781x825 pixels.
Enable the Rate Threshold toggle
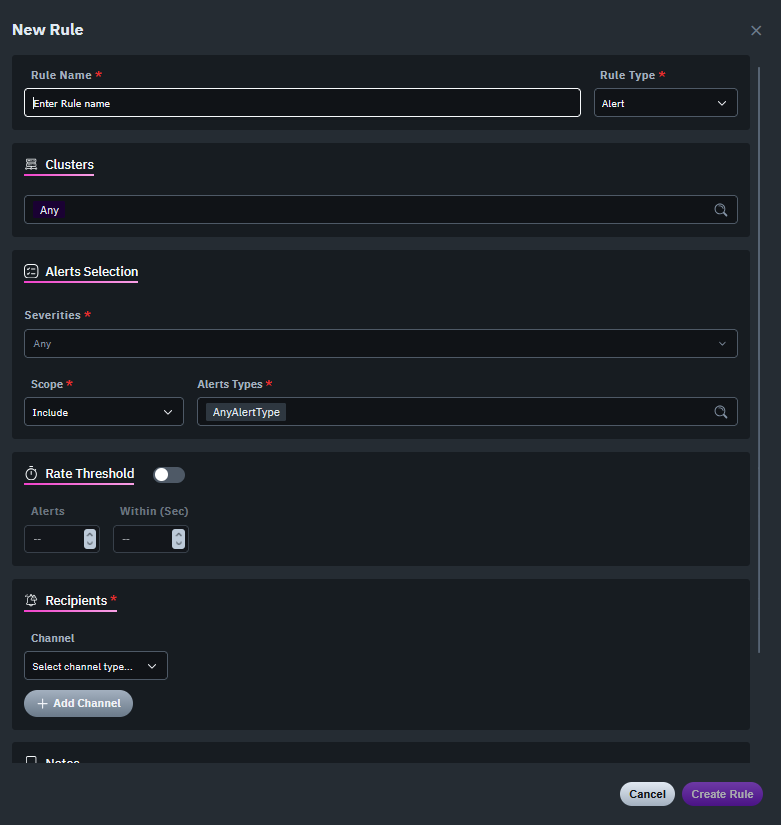pos(168,474)
